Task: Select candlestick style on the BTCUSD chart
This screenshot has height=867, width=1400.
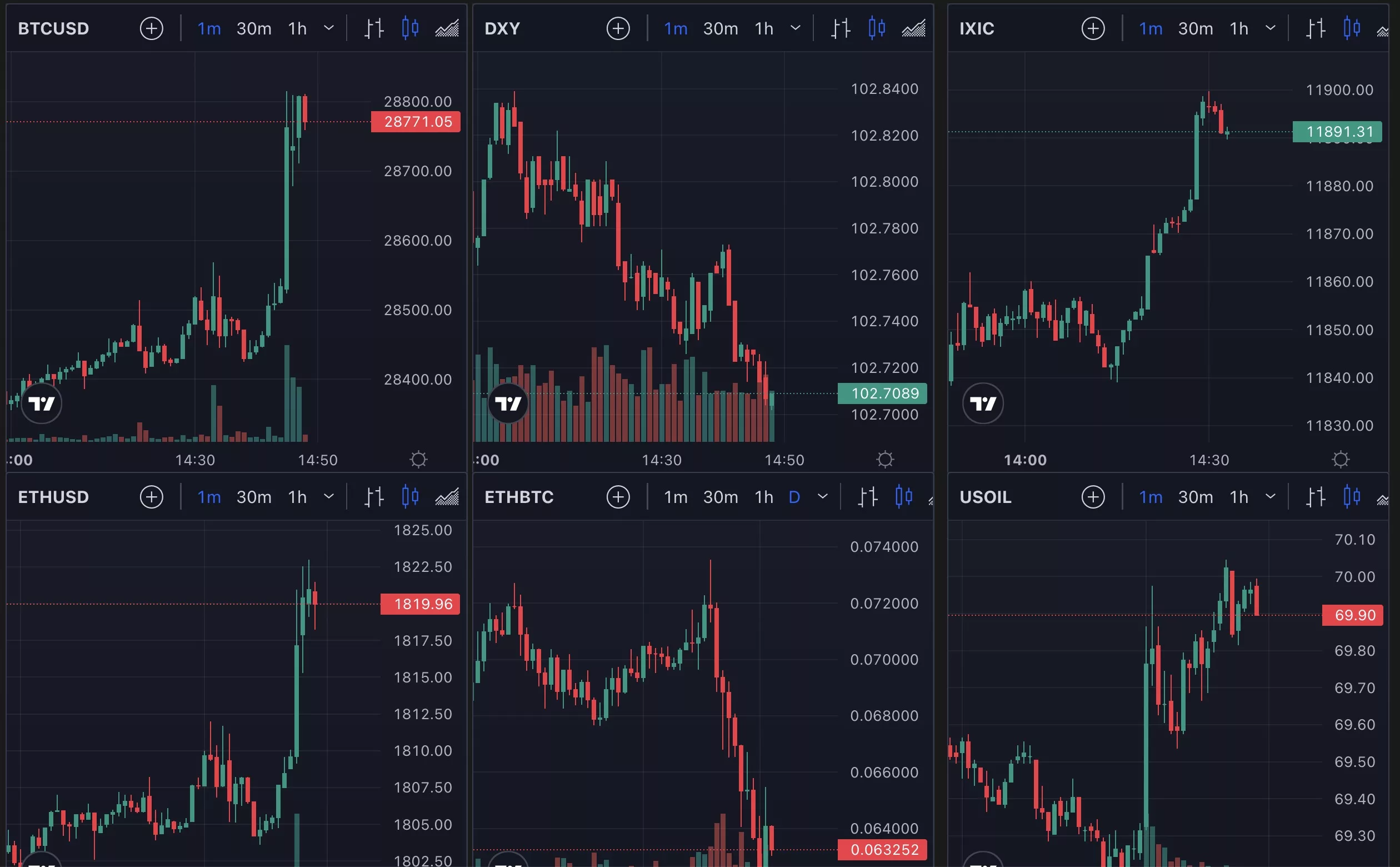Action: 411,28
